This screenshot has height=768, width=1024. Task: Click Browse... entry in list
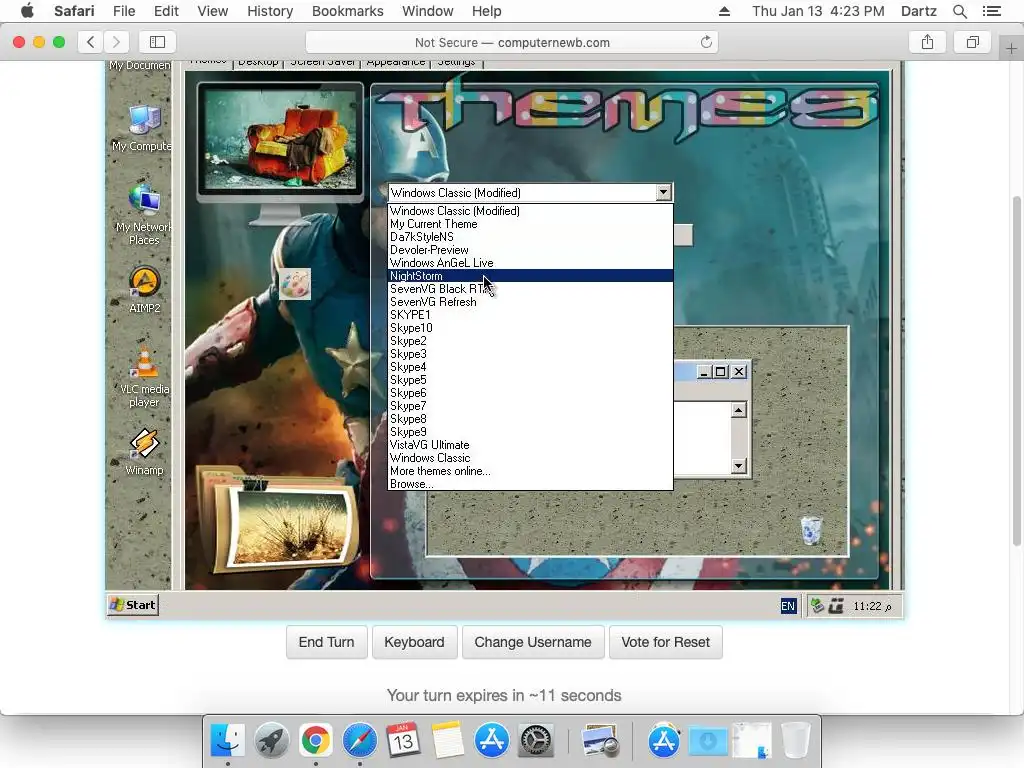[530, 484]
